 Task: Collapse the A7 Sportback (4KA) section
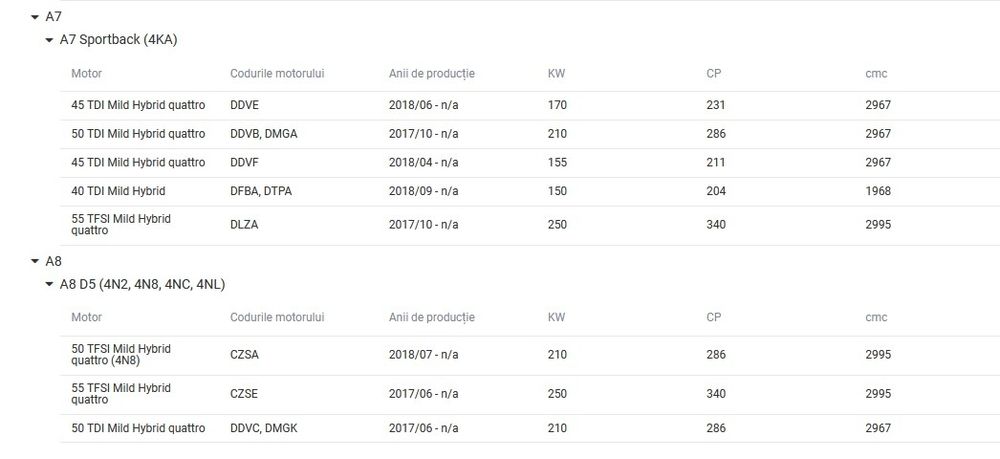(49, 40)
